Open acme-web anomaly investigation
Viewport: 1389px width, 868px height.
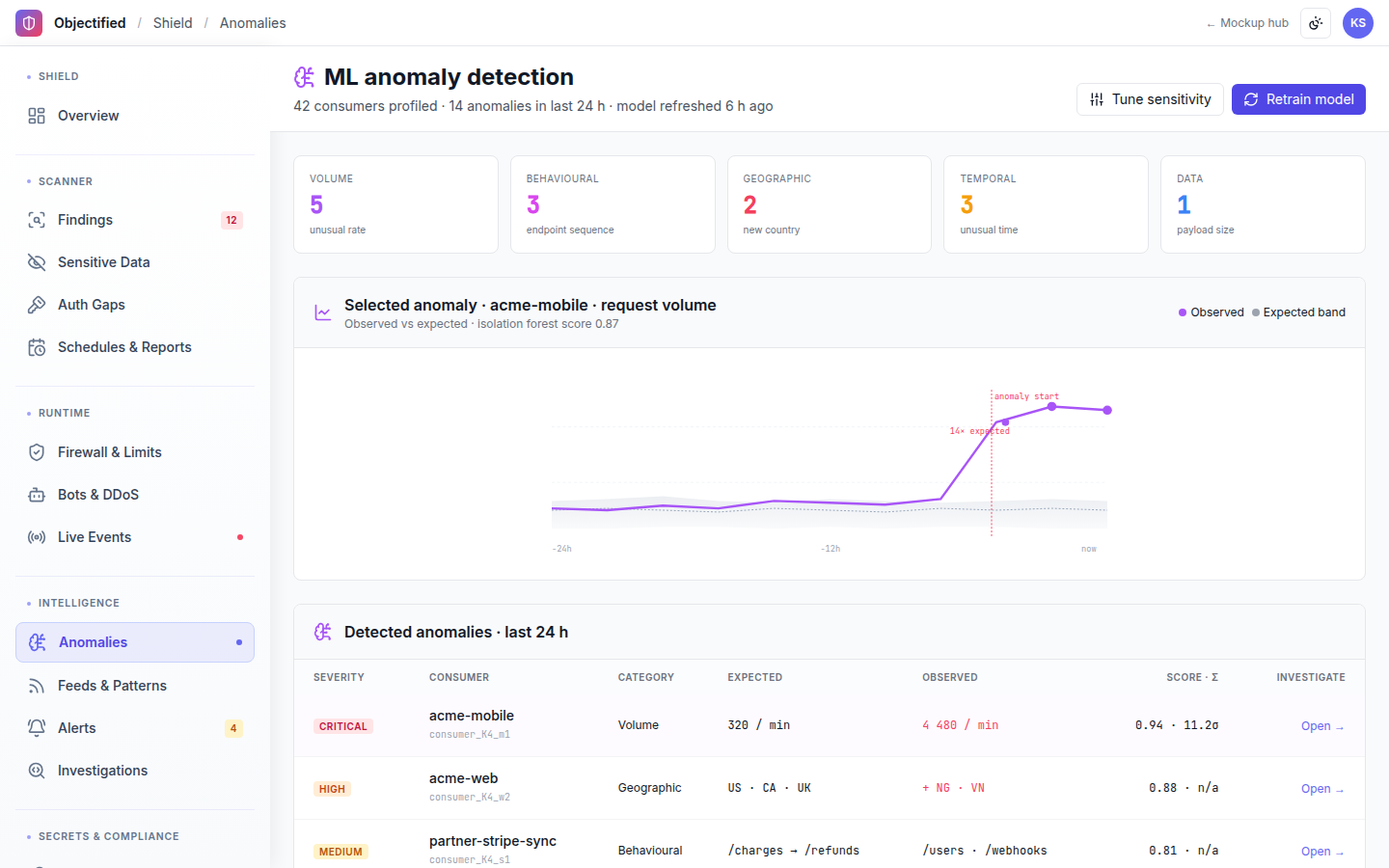click(1322, 789)
